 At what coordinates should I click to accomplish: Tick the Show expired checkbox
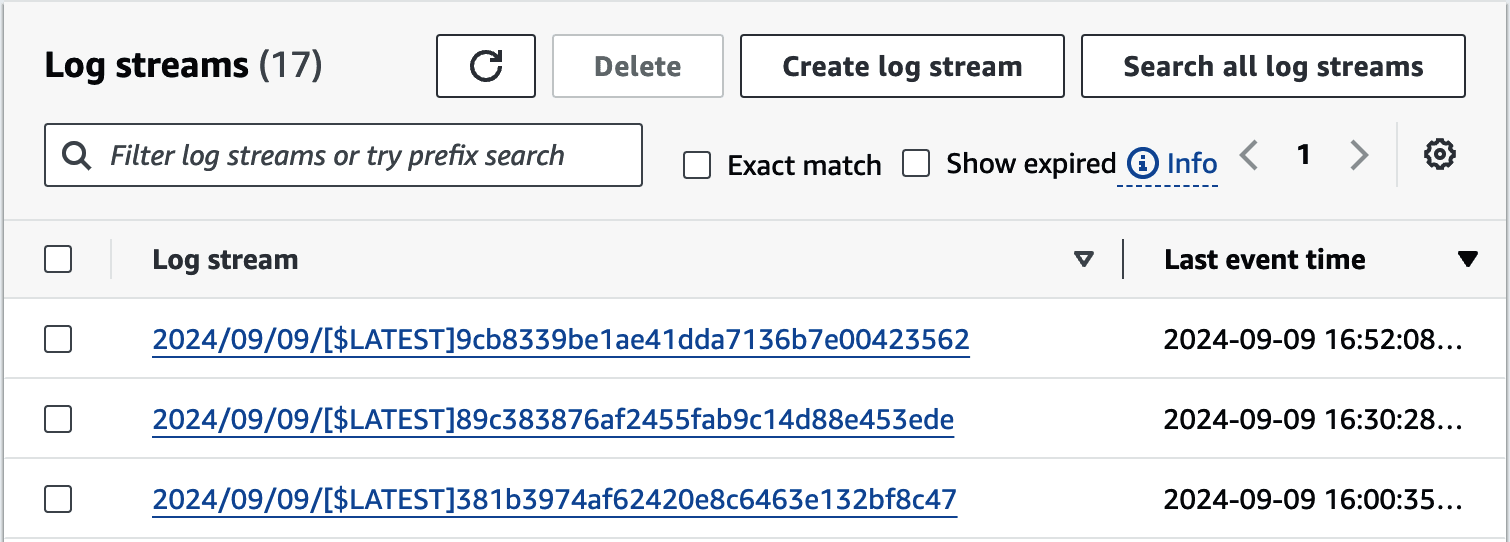tap(916, 163)
